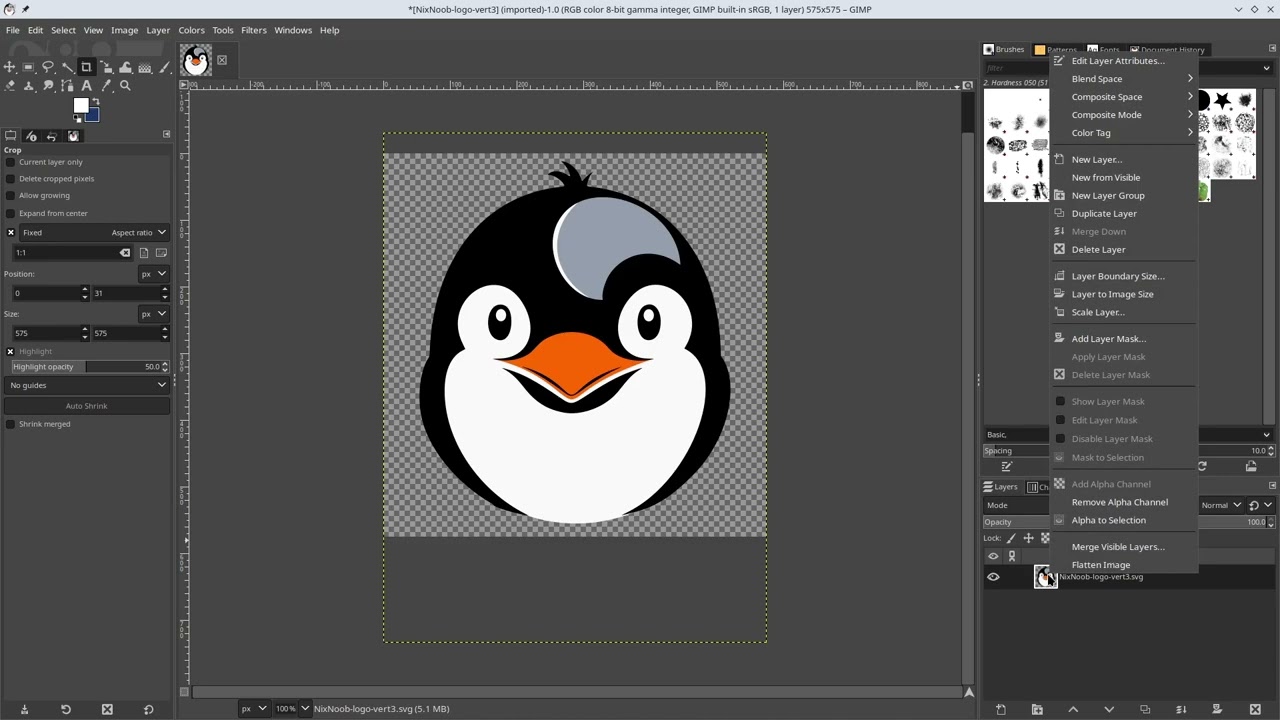Raise layer arrow in Layers panel
The width and height of the screenshot is (1280, 720).
coord(1073,709)
